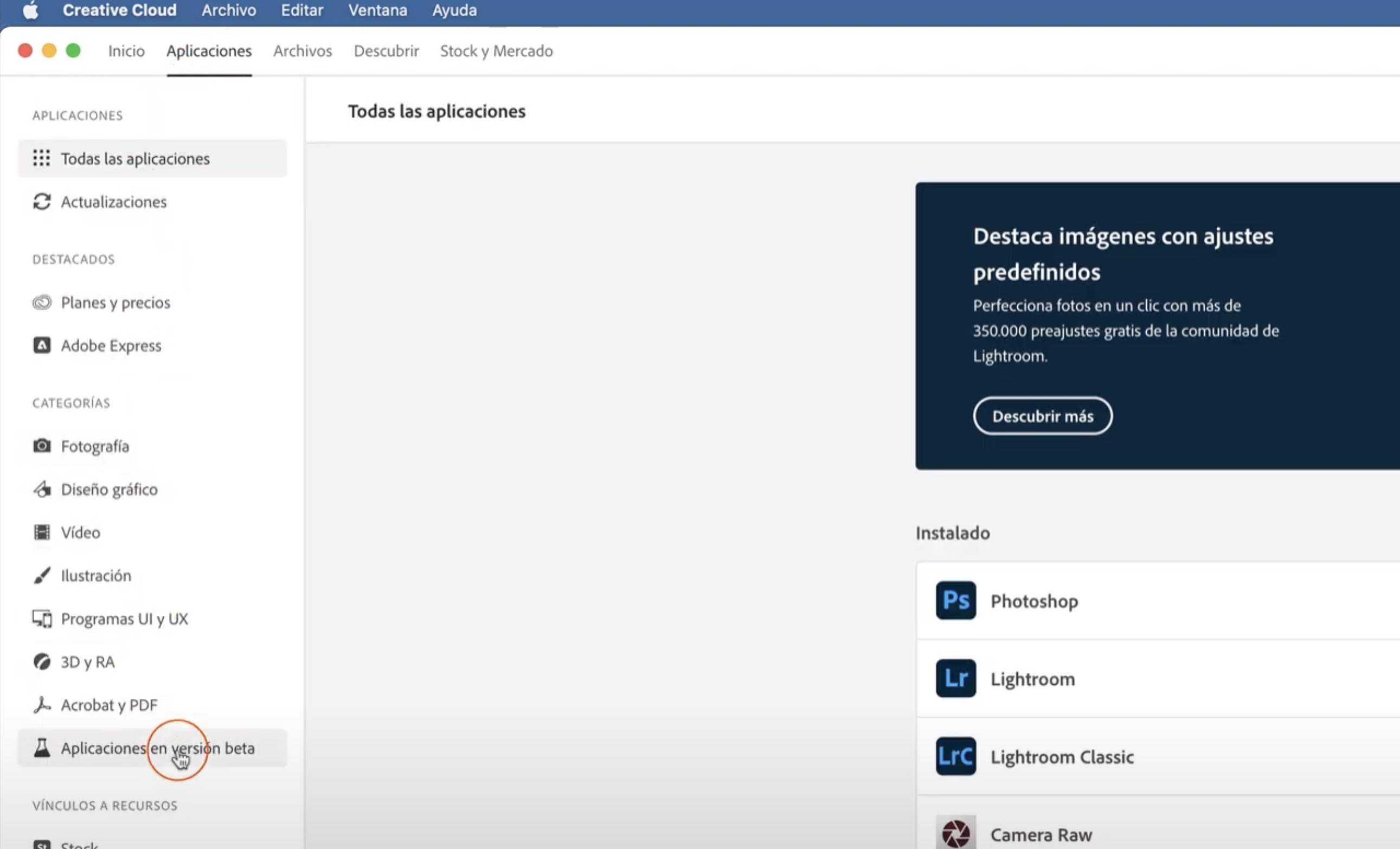The image size is (1400, 849).
Task: Select Programas UI y UX category
Action: (124, 619)
